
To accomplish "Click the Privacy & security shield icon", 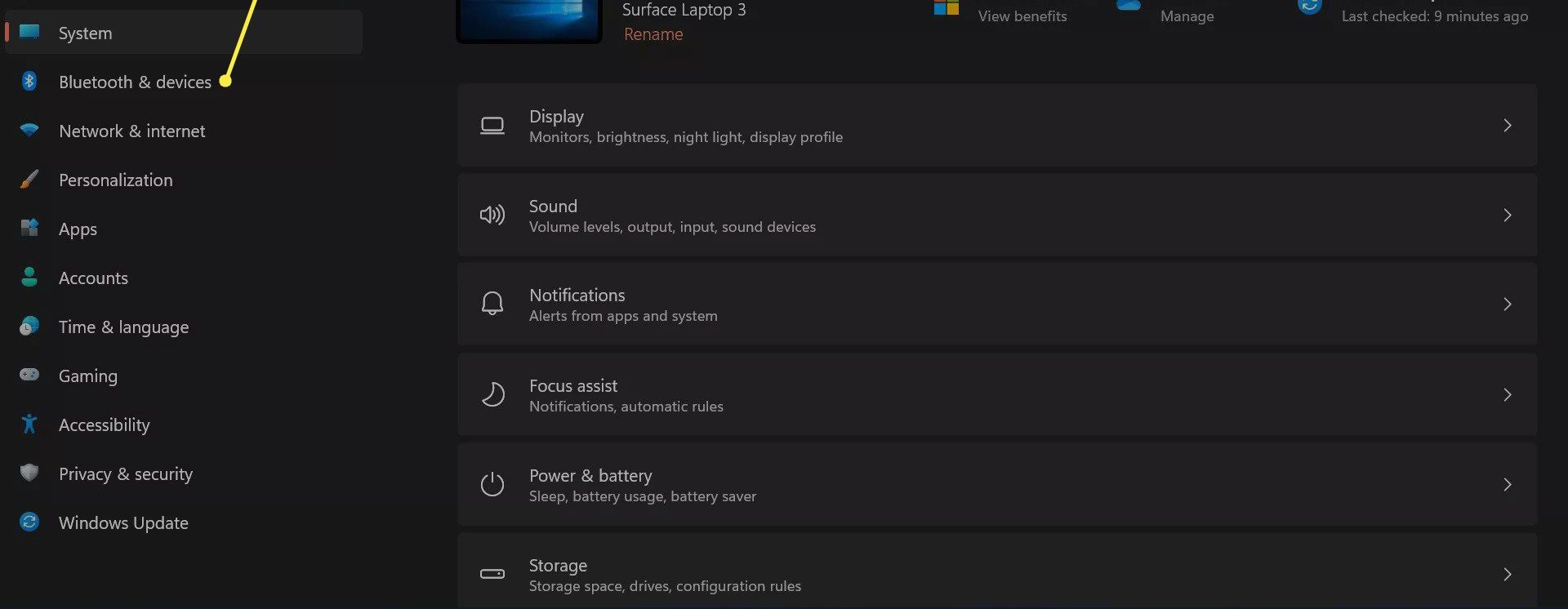I will (x=29, y=473).
